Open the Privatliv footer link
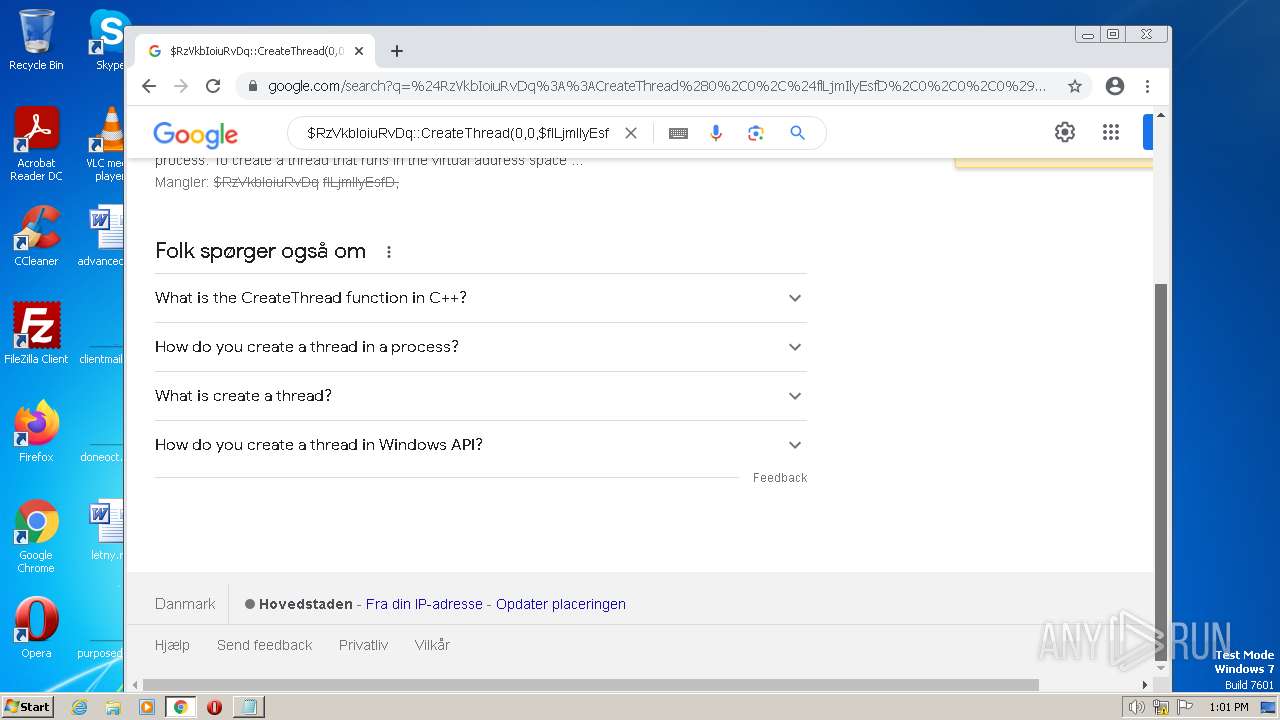This screenshot has height=720, width=1280. tap(363, 645)
